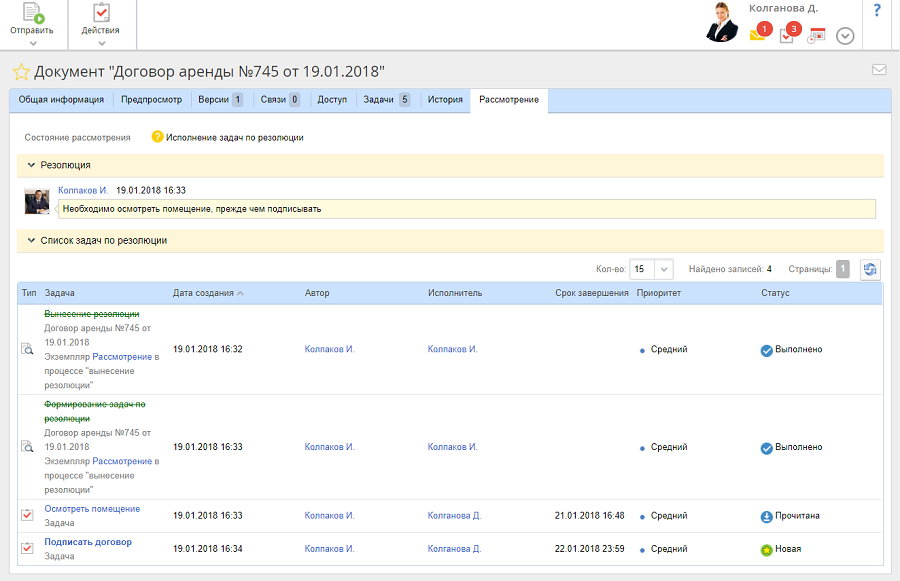Open the calendar icon in header

coord(817,35)
